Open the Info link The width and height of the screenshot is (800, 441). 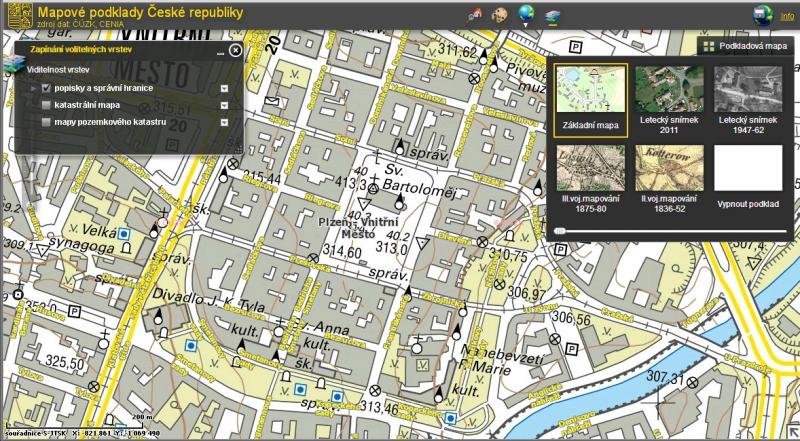pyautogui.click(x=787, y=16)
